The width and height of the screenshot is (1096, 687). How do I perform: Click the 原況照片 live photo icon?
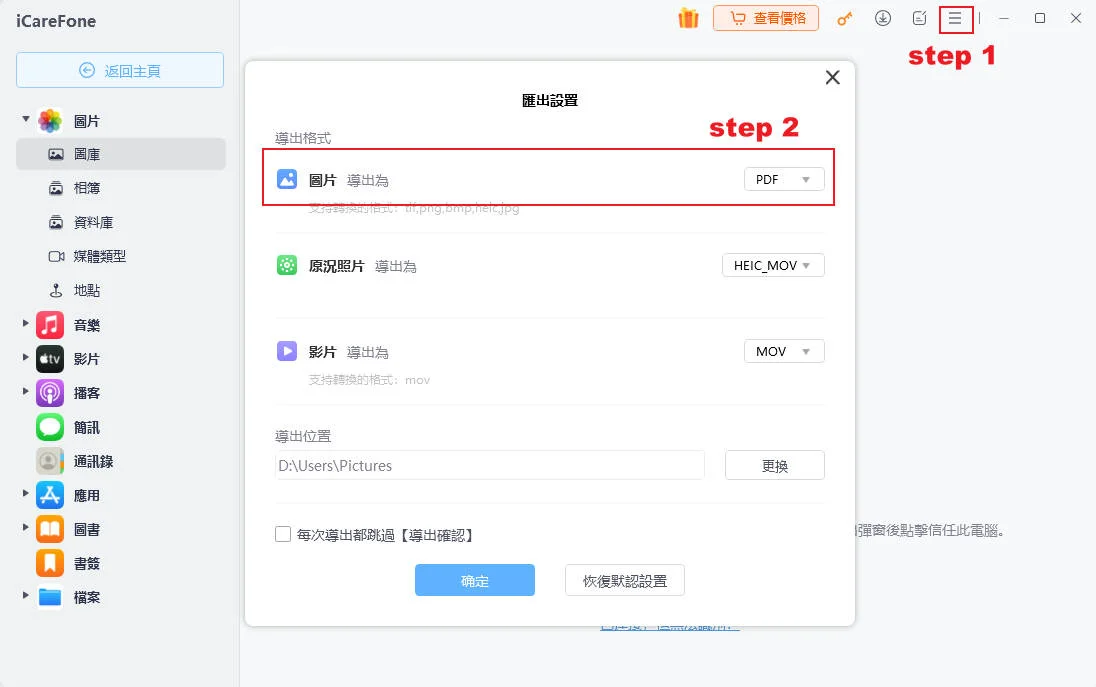[287, 266]
